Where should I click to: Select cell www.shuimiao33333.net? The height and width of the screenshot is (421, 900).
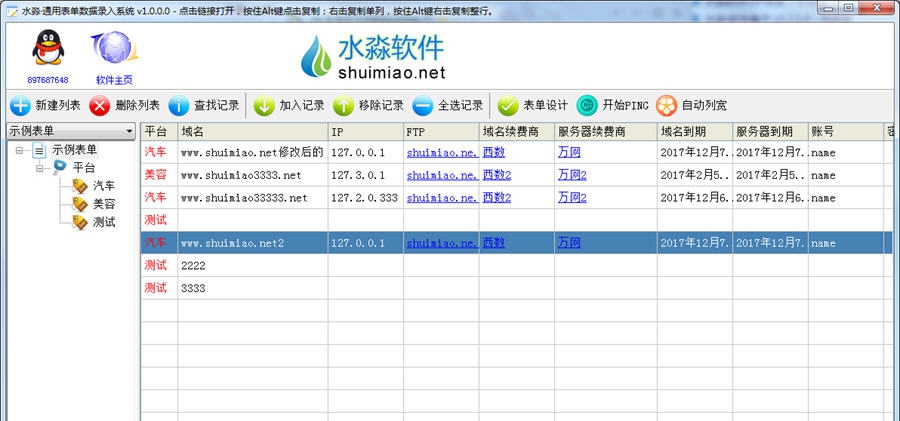(x=253, y=198)
